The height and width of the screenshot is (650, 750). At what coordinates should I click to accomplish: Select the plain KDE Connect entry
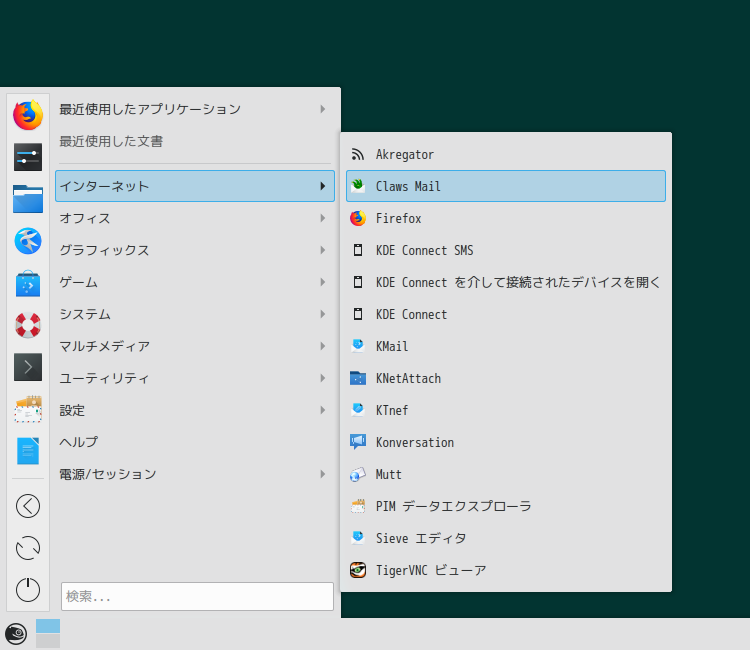pyautogui.click(x=506, y=314)
